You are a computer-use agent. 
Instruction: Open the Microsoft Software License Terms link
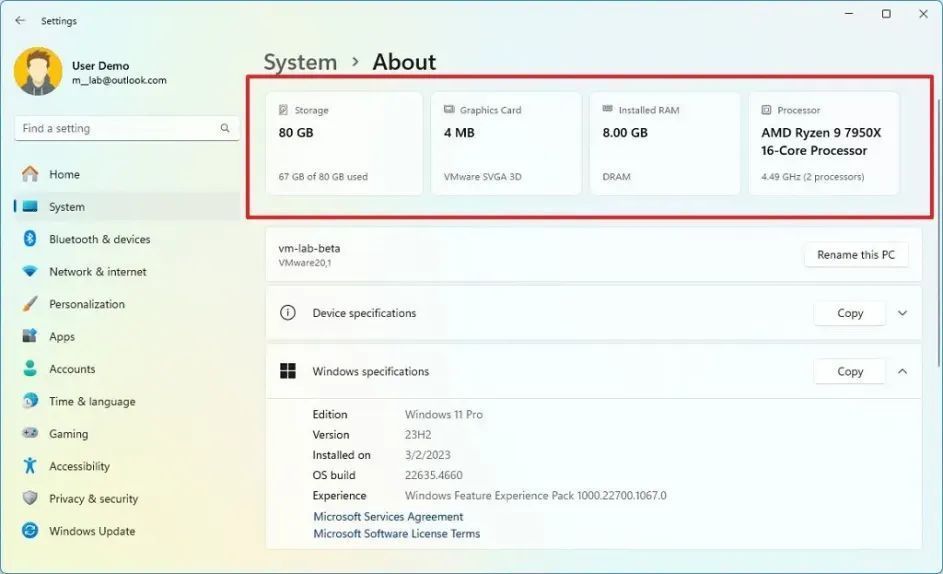(397, 533)
